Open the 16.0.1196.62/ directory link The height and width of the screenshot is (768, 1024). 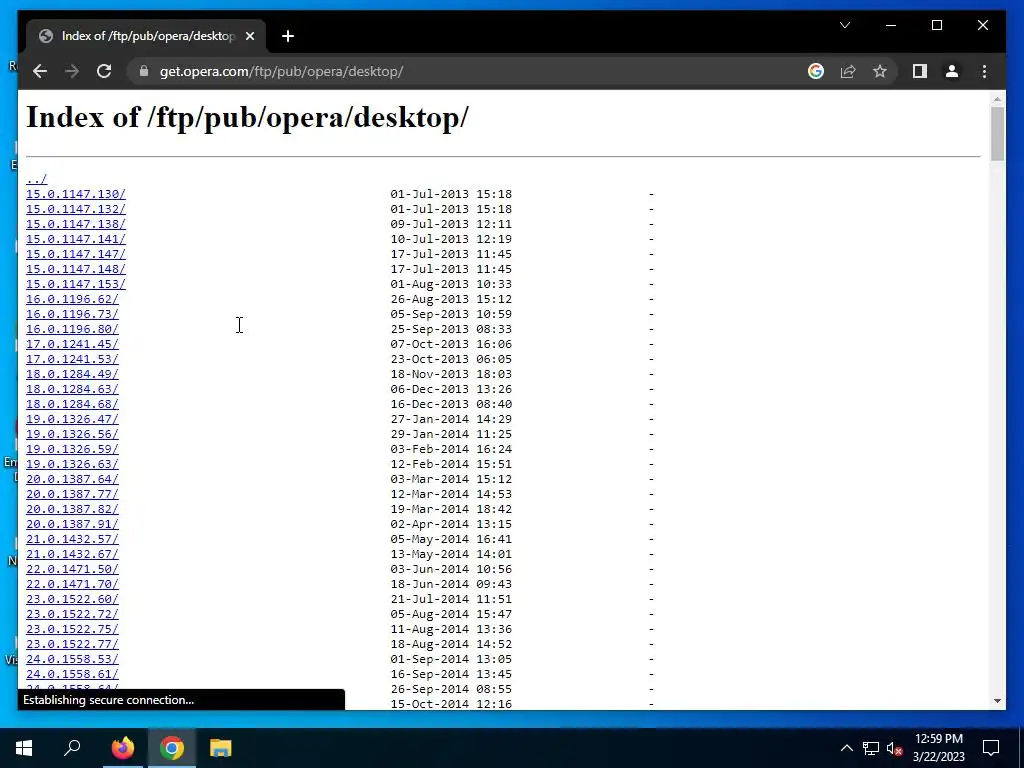72,299
